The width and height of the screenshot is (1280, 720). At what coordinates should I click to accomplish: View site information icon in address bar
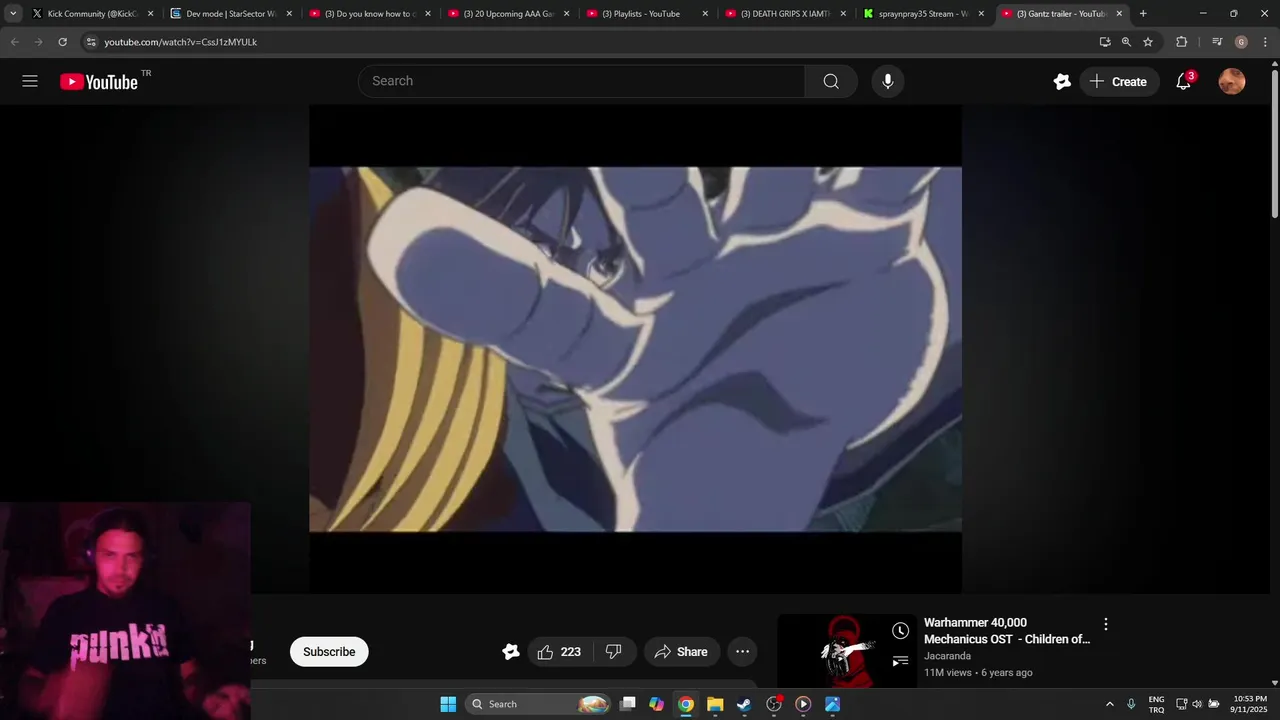tap(91, 42)
